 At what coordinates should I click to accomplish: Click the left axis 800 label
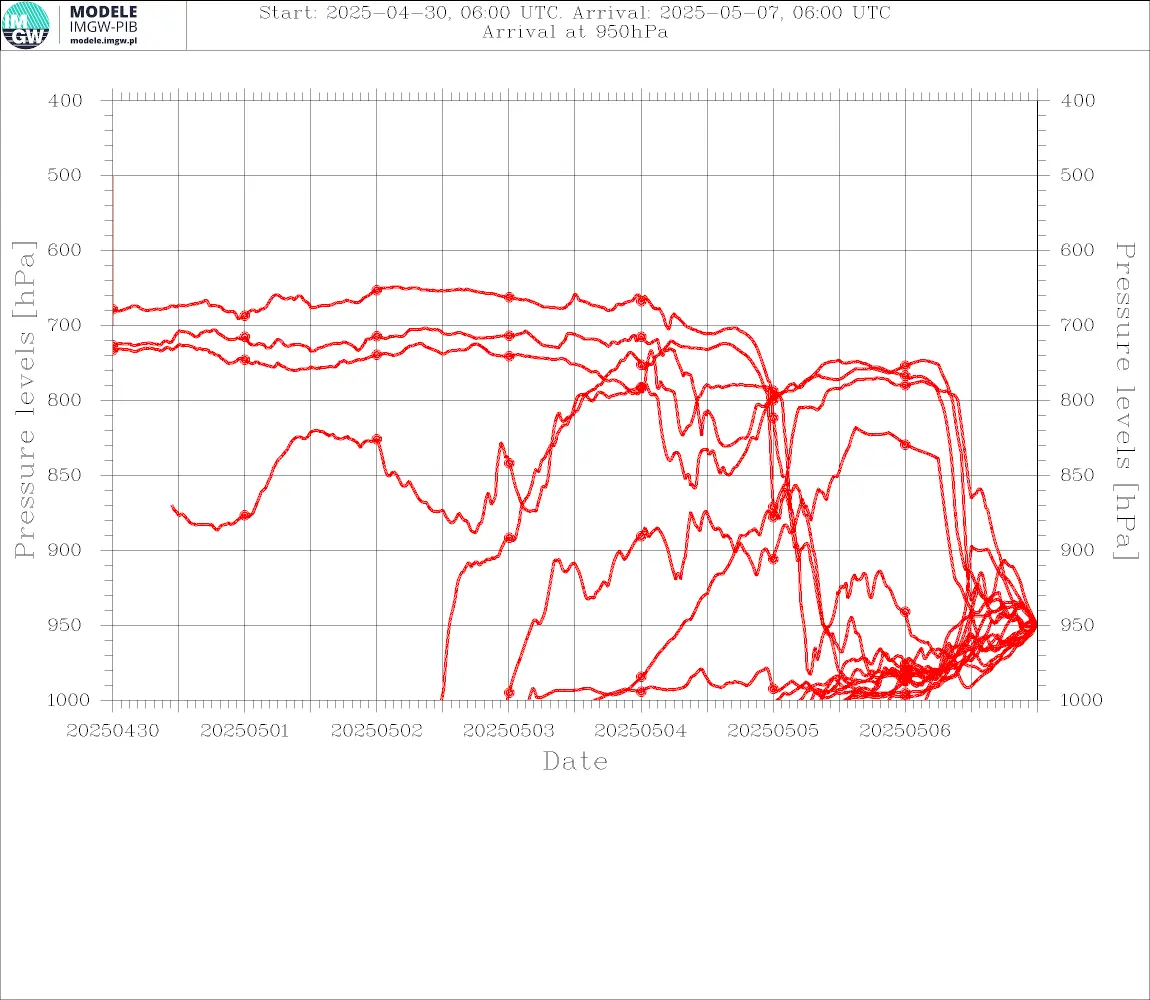[65, 401]
